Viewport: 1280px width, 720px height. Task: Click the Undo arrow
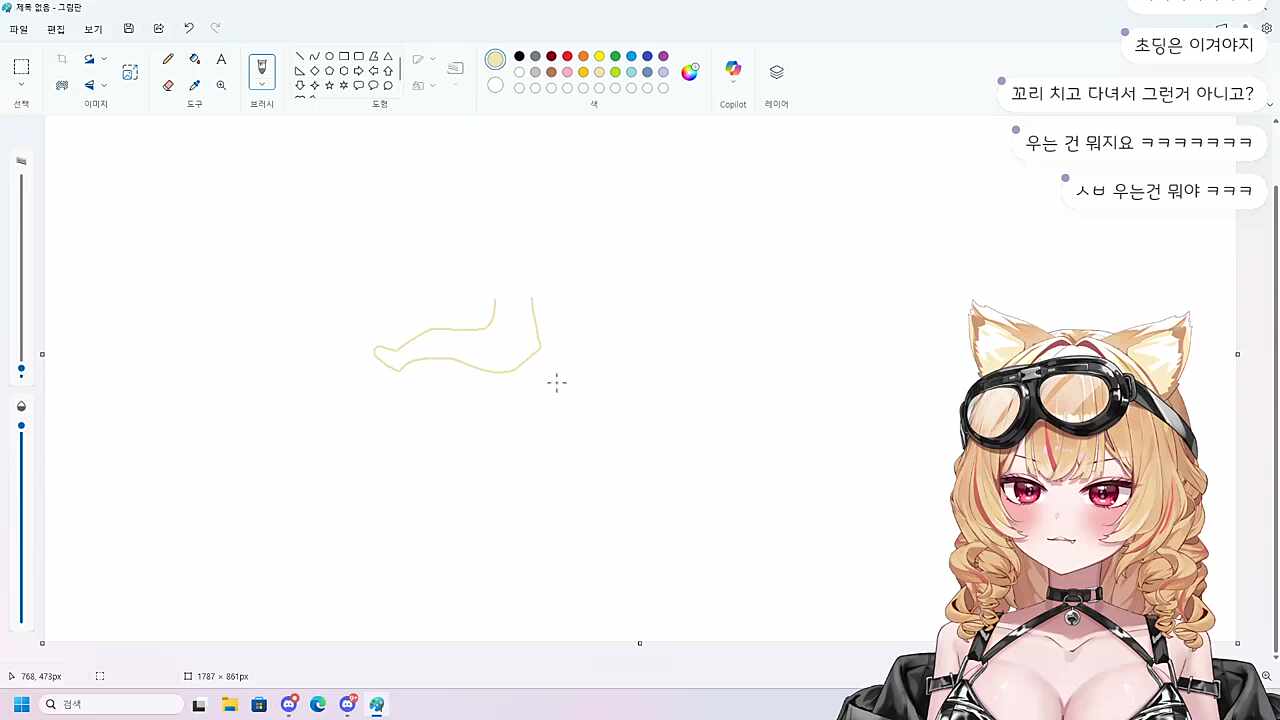tap(188, 29)
